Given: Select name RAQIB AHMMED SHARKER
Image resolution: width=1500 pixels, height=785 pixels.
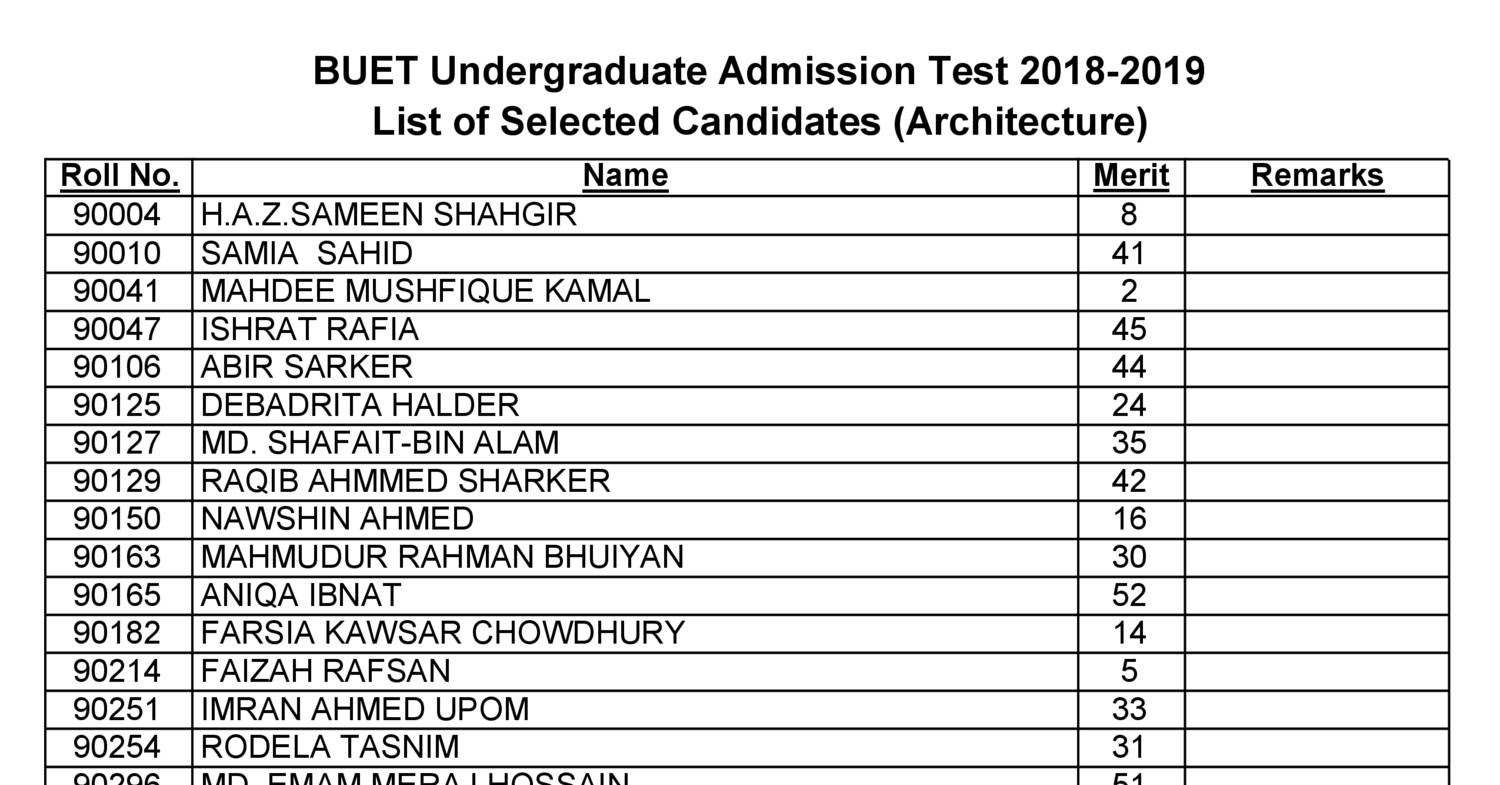Looking at the screenshot, I should [405, 481].
